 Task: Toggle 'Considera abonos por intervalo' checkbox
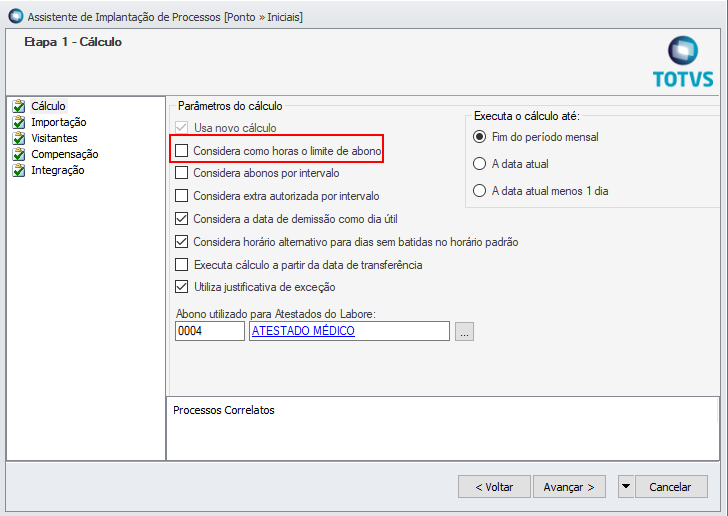[181, 173]
